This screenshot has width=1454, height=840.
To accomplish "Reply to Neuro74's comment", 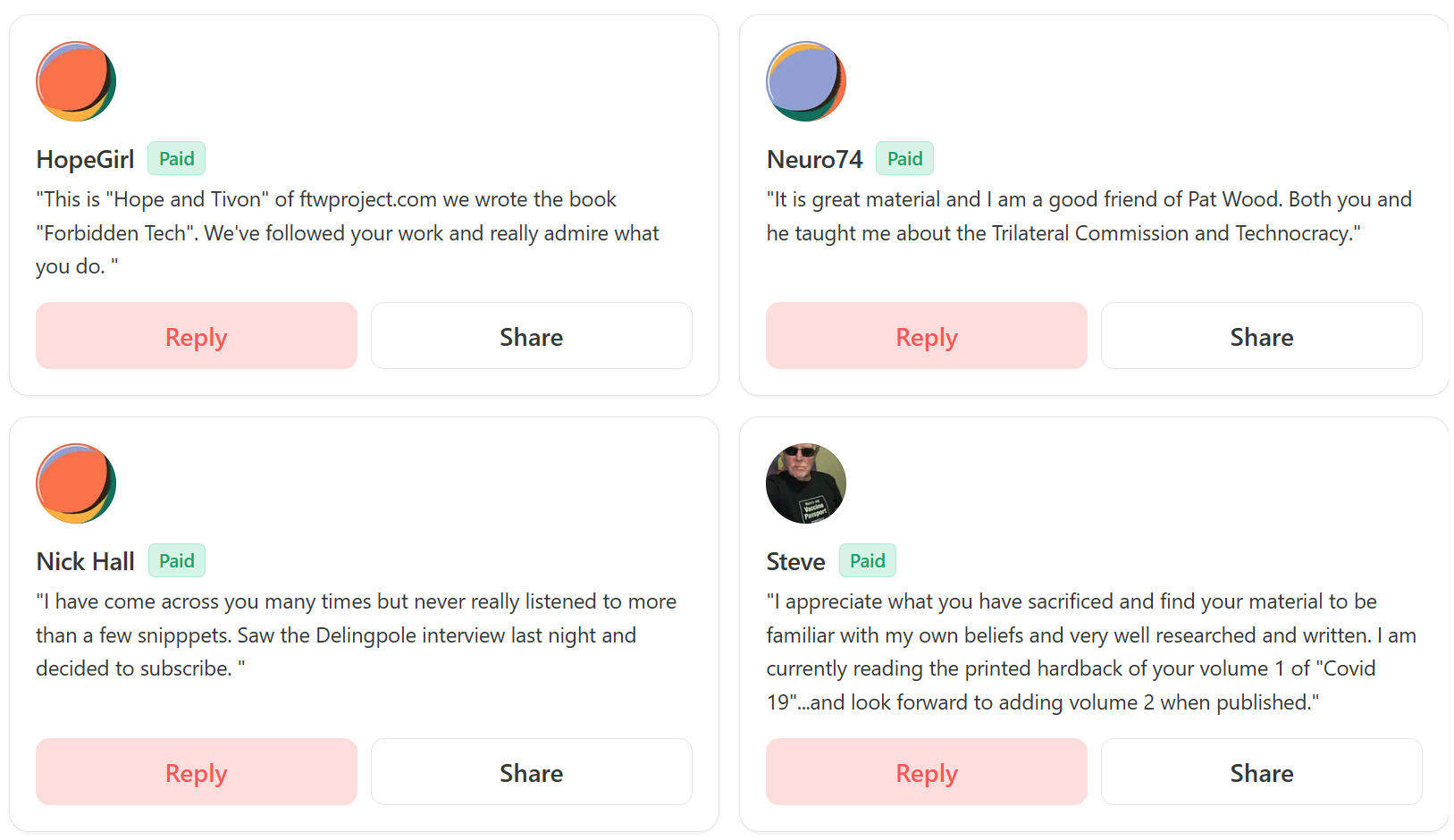I will pyautogui.click(x=926, y=336).
